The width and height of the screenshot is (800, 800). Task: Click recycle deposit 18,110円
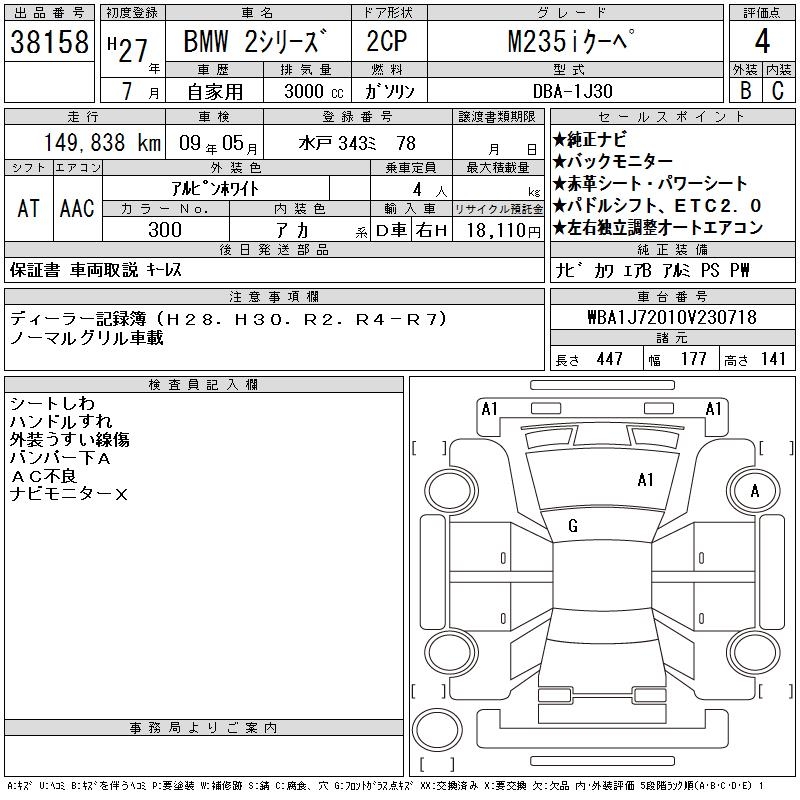[504, 230]
